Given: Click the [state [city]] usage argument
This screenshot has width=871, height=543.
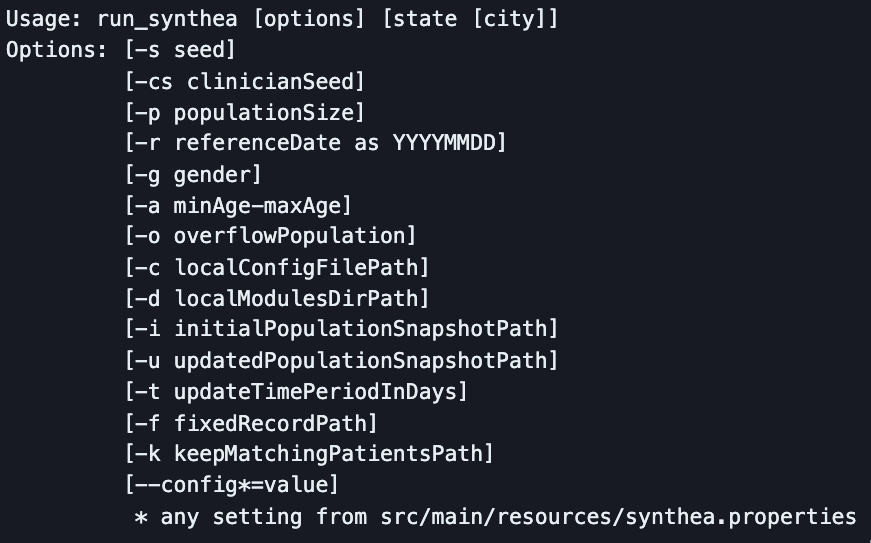Looking at the screenshot, I should tap(470, 19).
